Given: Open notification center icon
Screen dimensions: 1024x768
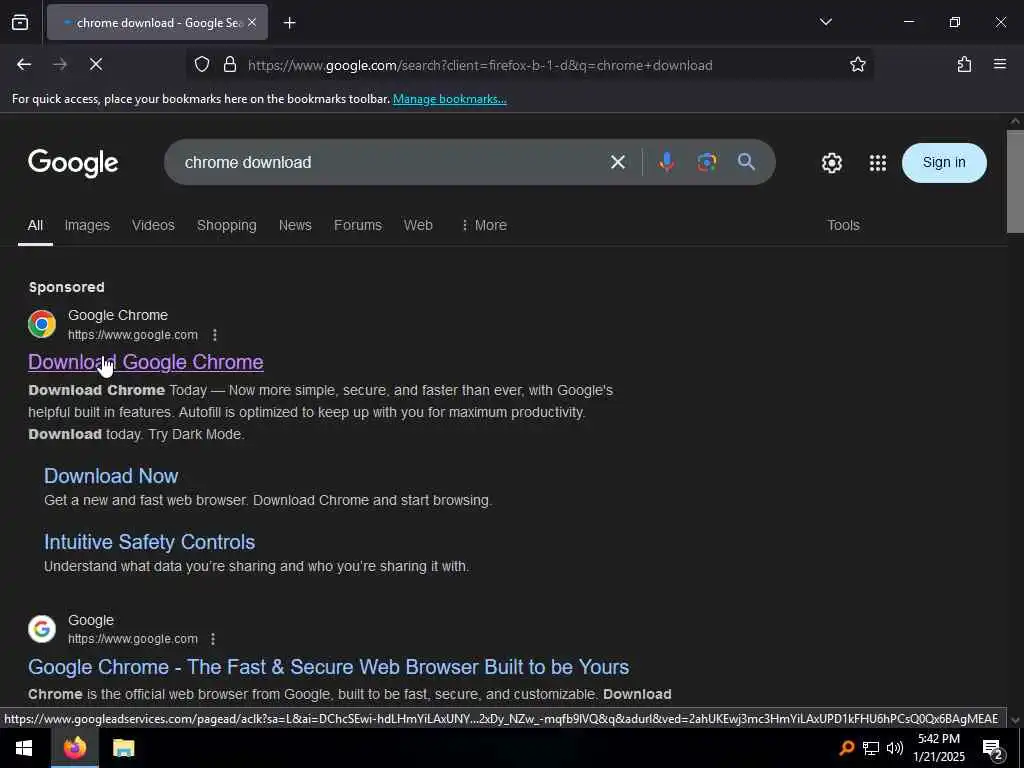Looking at the screenshot, I should [993, 748].
